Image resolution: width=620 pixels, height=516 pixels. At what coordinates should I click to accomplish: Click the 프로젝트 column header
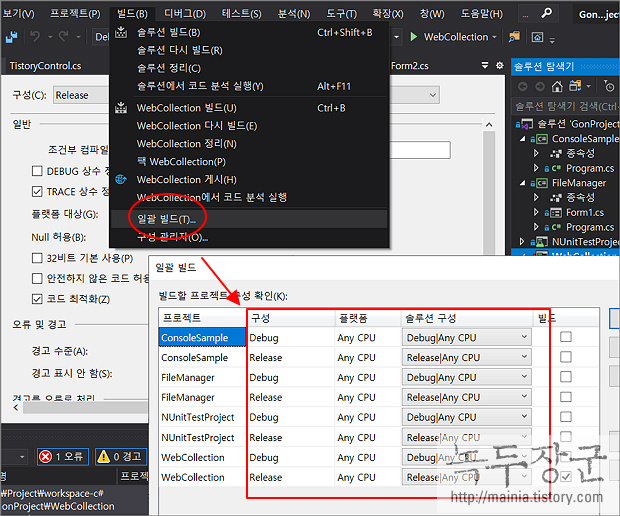(202, 318)
